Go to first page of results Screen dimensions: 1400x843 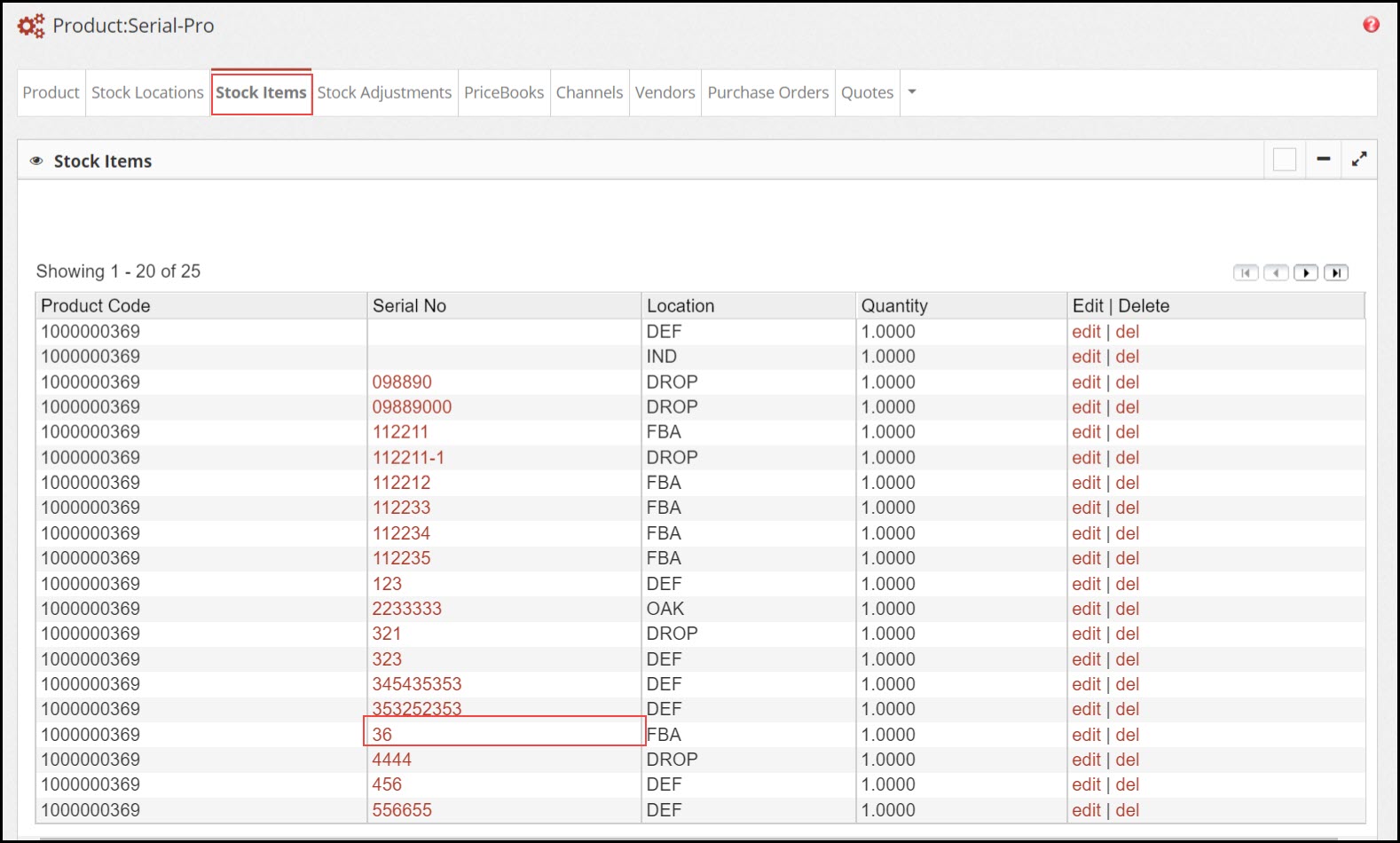click(x=1246, y=272)
